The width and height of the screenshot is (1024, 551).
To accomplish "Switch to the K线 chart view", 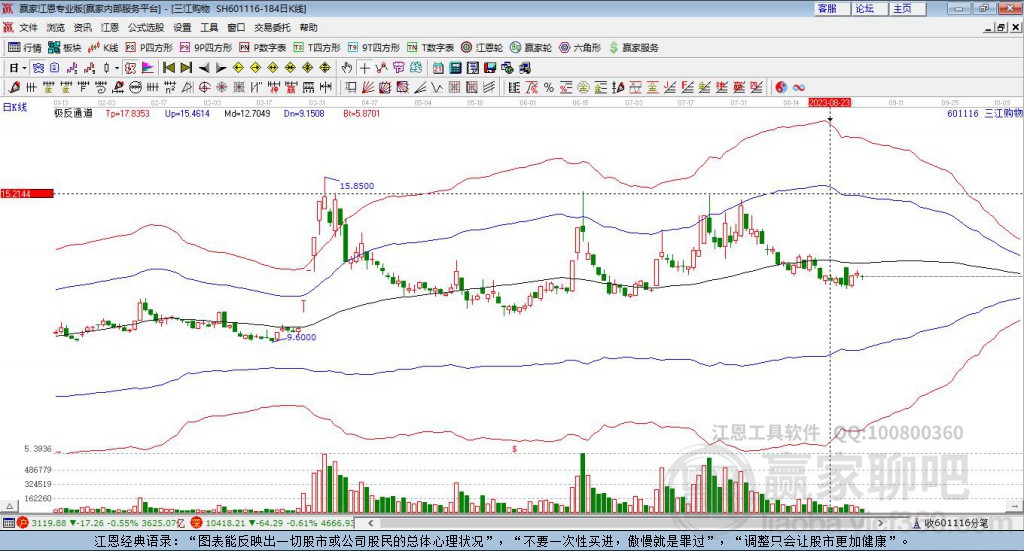I will (x=103, y=48).
